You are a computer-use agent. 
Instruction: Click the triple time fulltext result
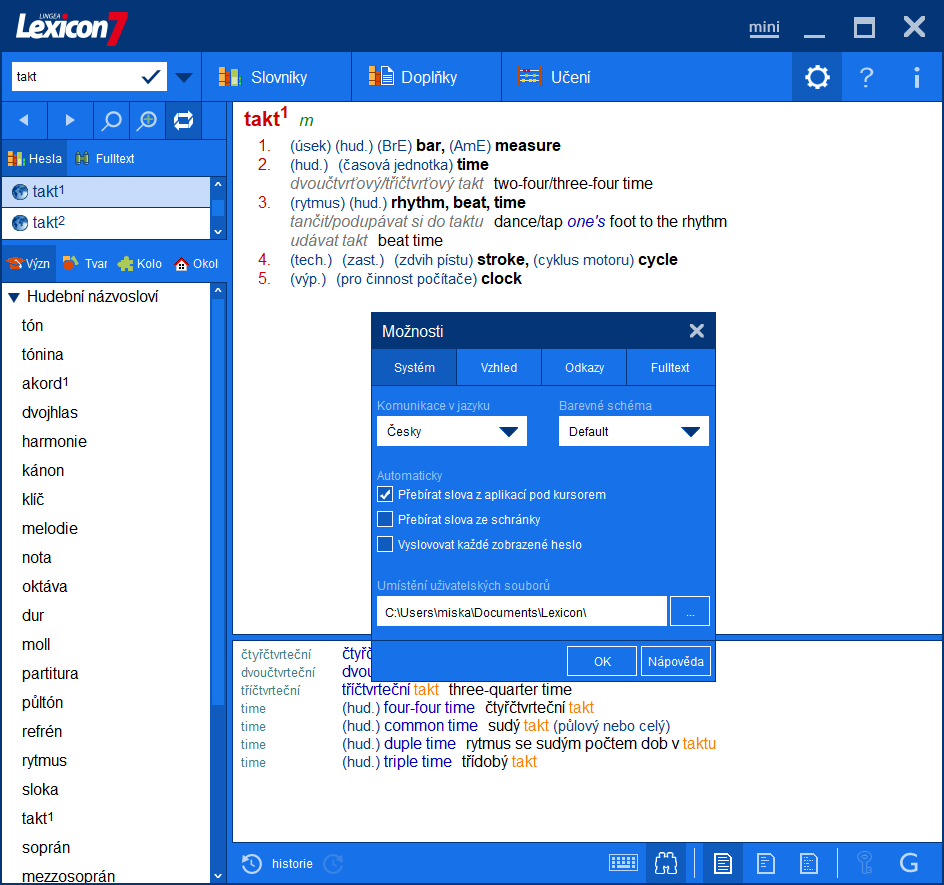click(417, 762)
